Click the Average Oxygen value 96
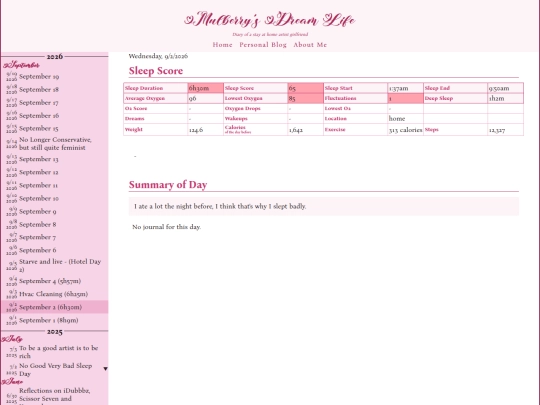 pyautogui.click(x=206, y=98)
